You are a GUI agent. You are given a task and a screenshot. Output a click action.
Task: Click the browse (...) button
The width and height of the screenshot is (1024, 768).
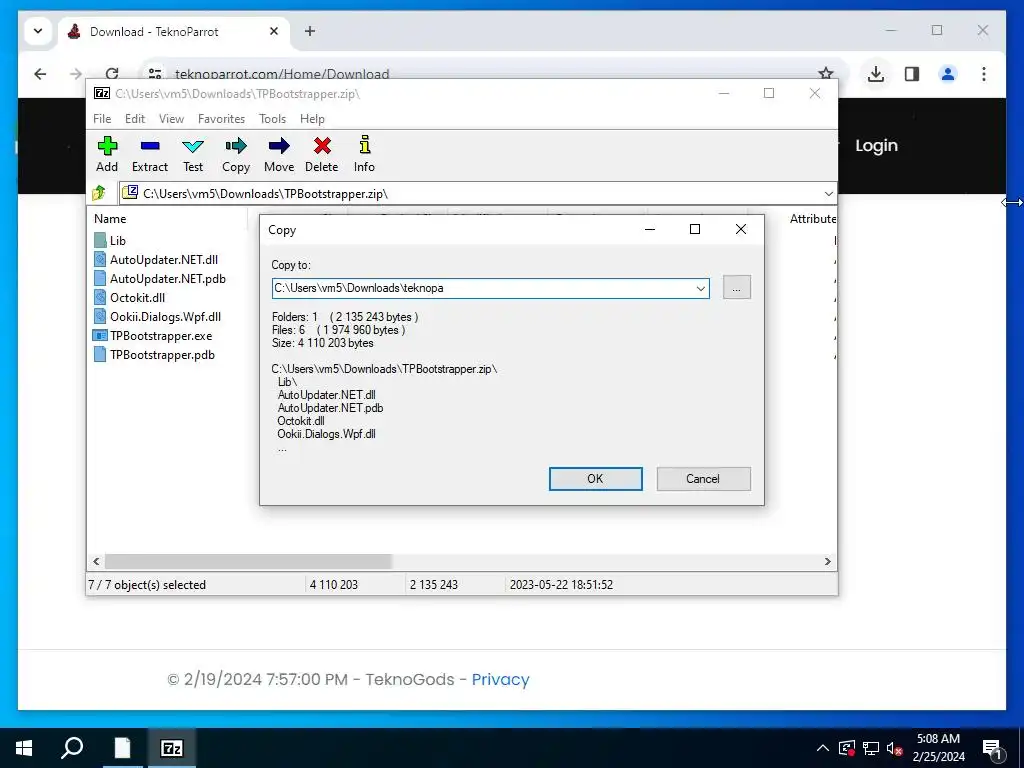coord(737,287)
